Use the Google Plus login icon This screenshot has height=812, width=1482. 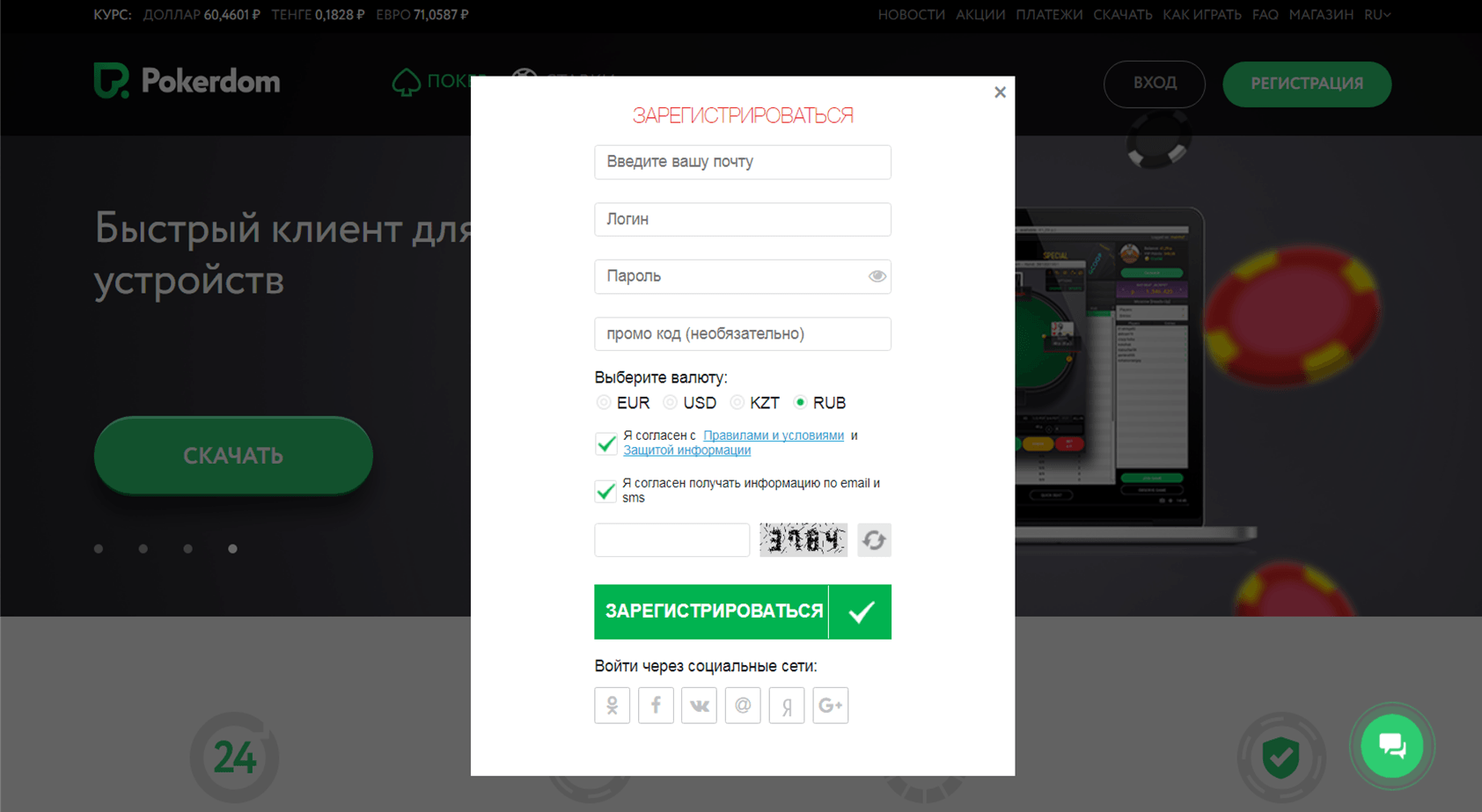click(x=830, y=706)
